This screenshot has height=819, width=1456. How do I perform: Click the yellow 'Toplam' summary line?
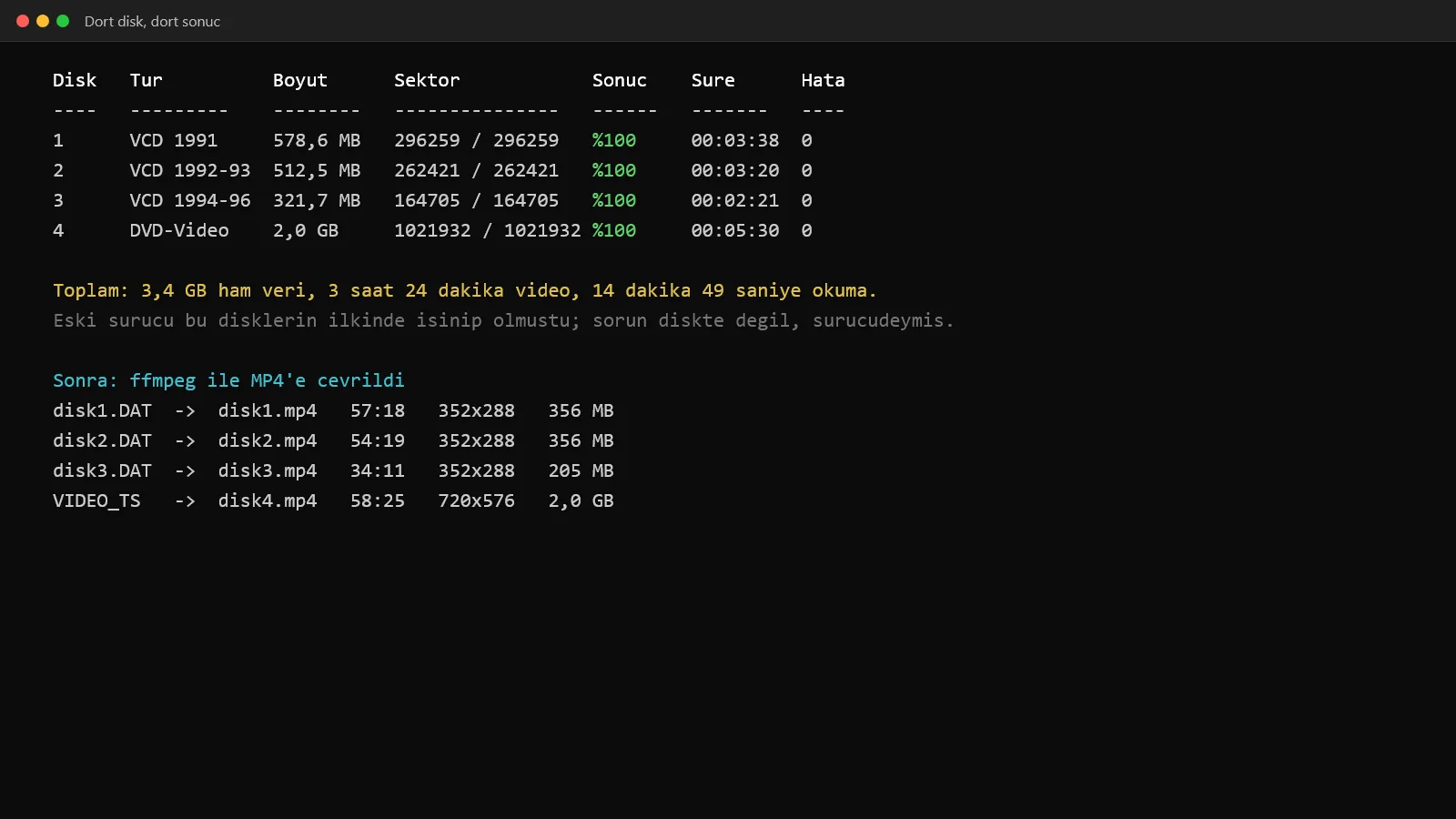465,290
